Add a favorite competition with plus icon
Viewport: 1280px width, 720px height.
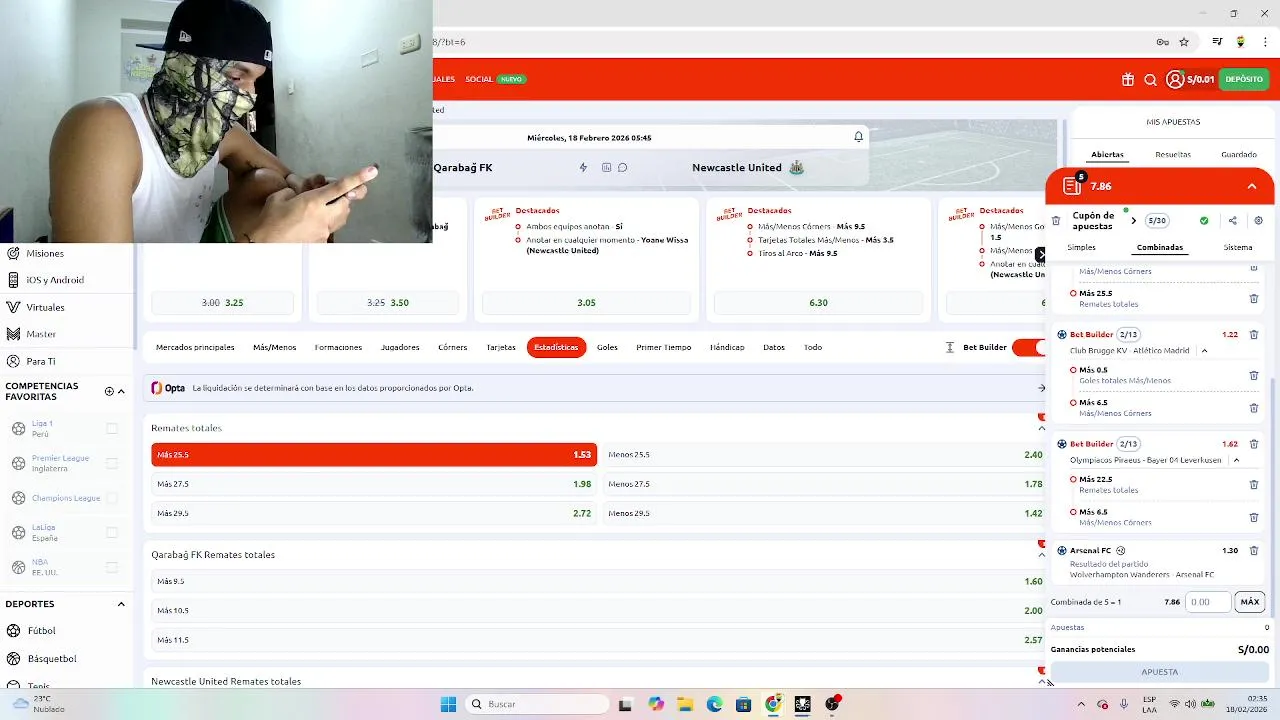(x=109, y=391)
